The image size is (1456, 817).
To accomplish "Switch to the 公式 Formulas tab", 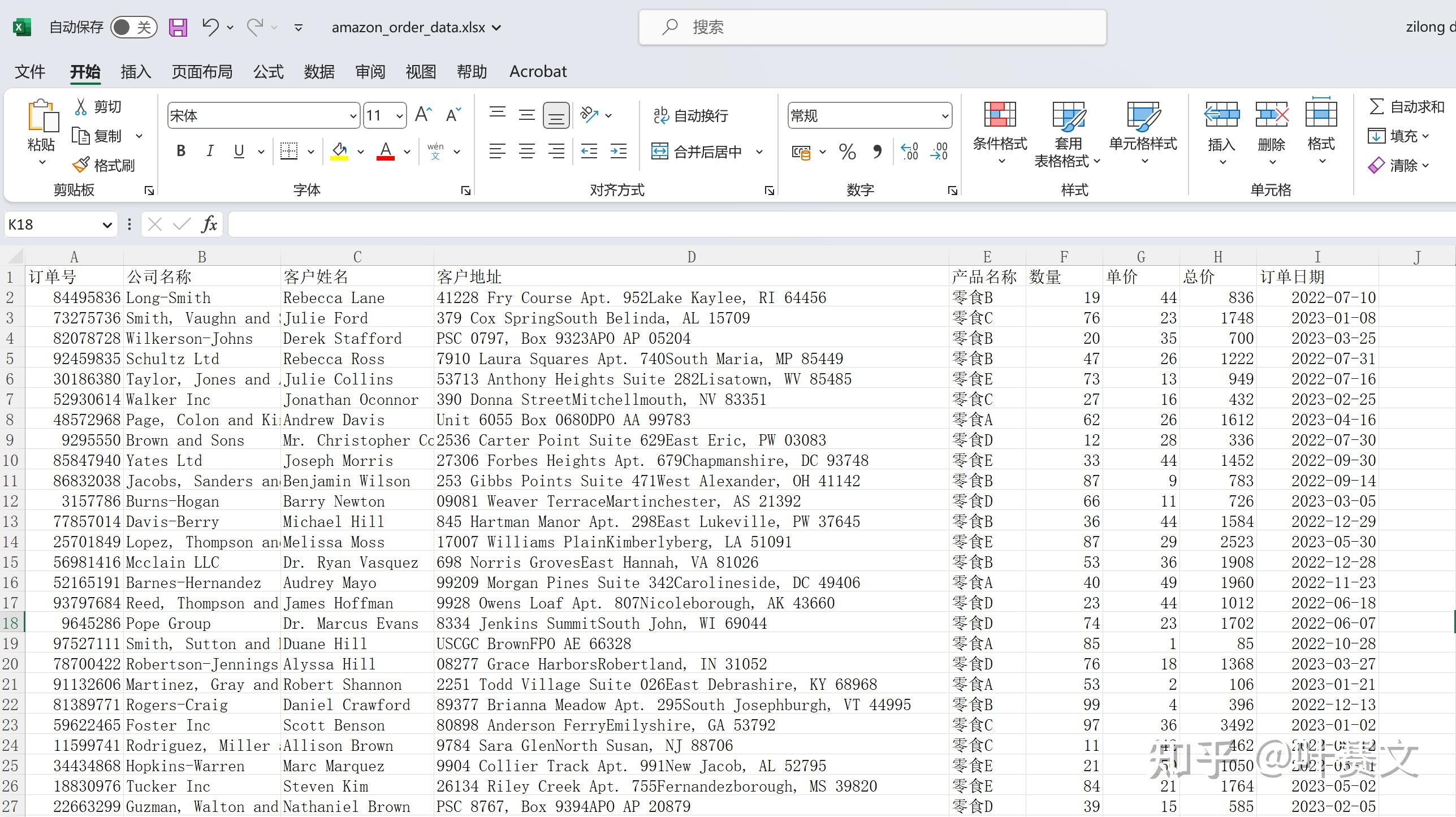I will [x=268, y=72].
